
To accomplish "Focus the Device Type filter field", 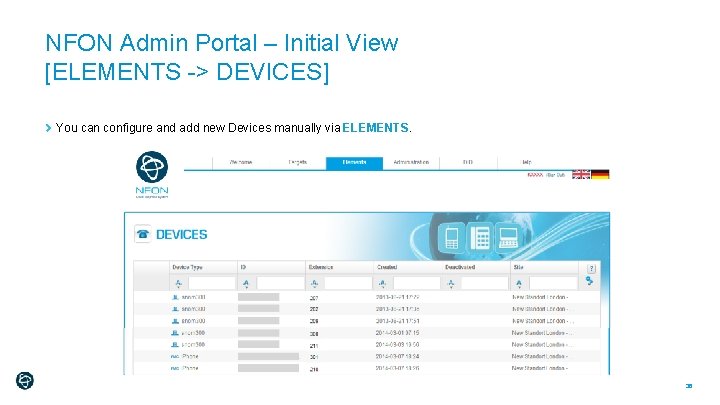I will pyautogui.click(x=212, y=283).
